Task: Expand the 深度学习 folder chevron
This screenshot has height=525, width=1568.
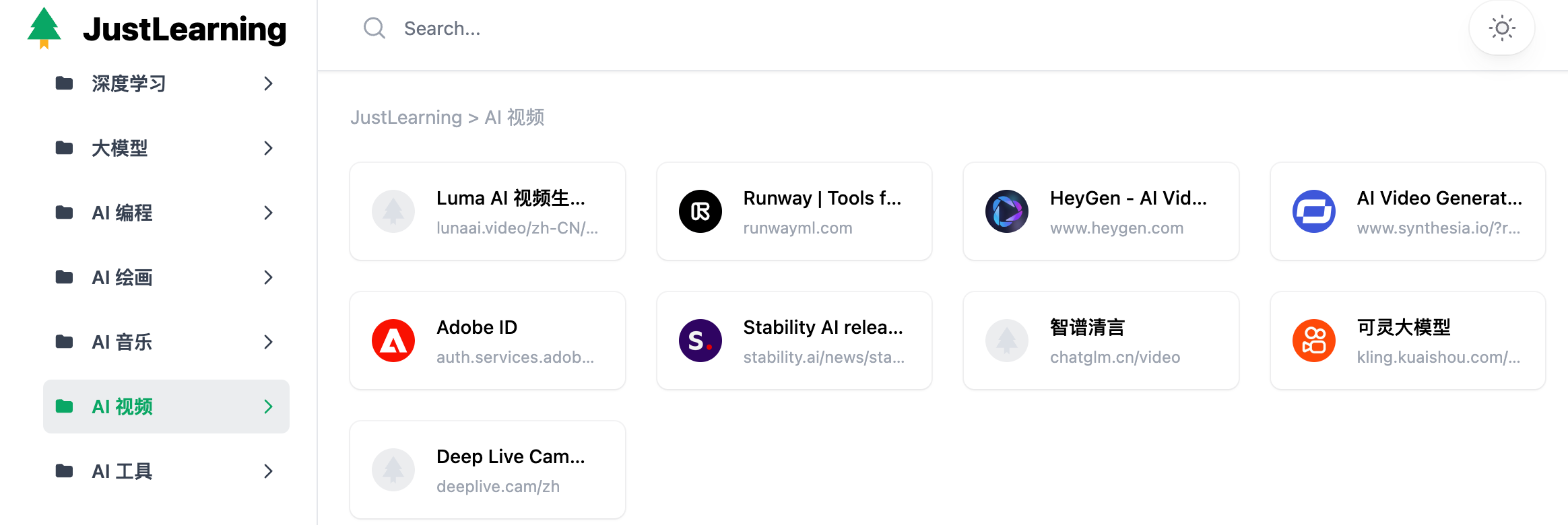Action: 268,83
